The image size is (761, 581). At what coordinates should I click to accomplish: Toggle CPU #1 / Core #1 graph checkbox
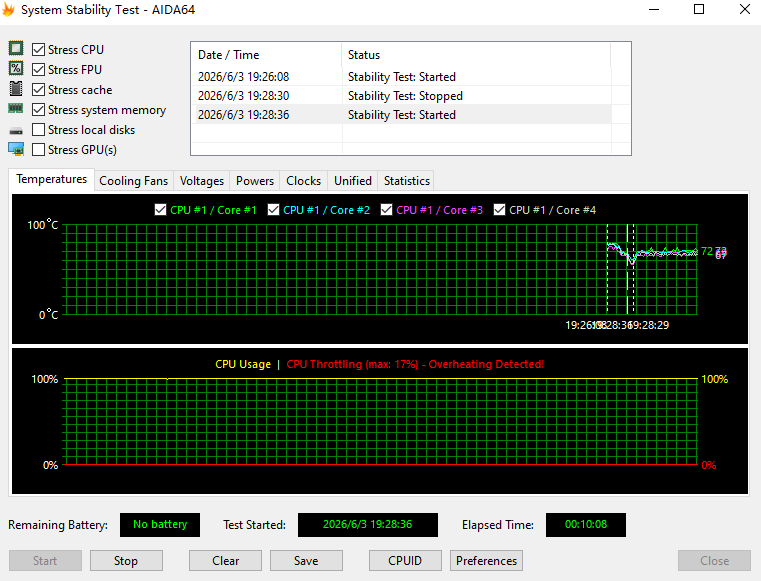tap(160, 210)
